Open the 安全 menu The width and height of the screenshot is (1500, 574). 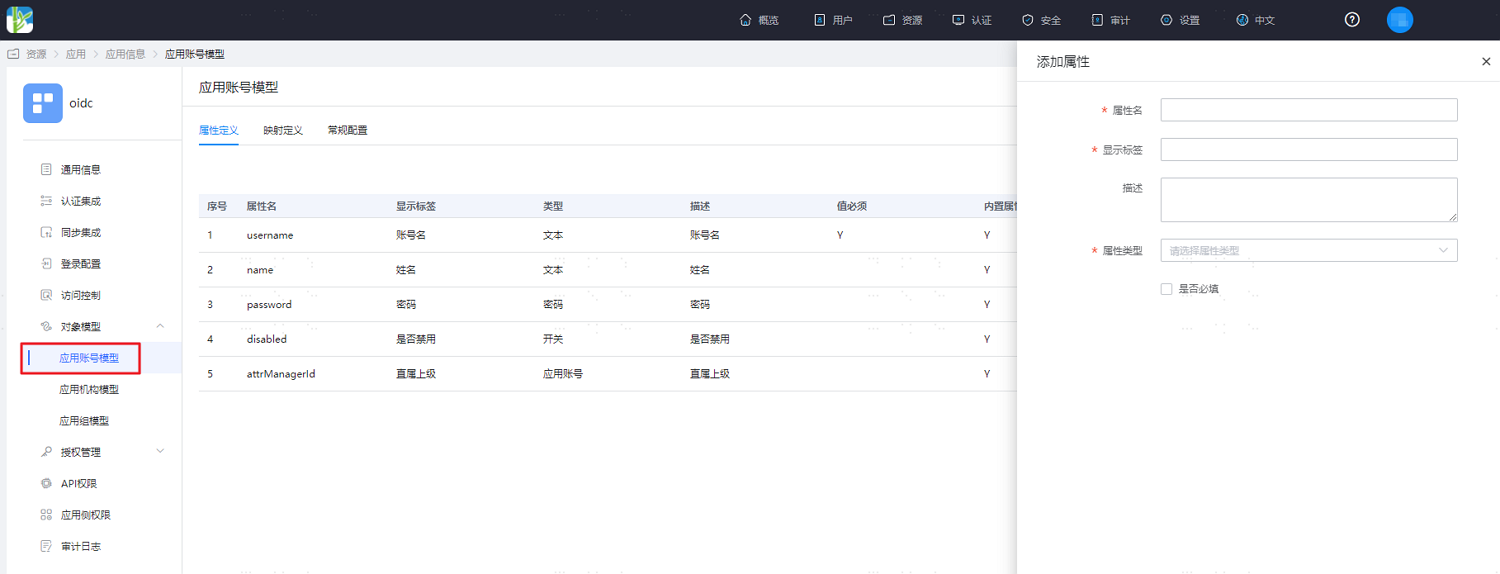point(1041,20)
